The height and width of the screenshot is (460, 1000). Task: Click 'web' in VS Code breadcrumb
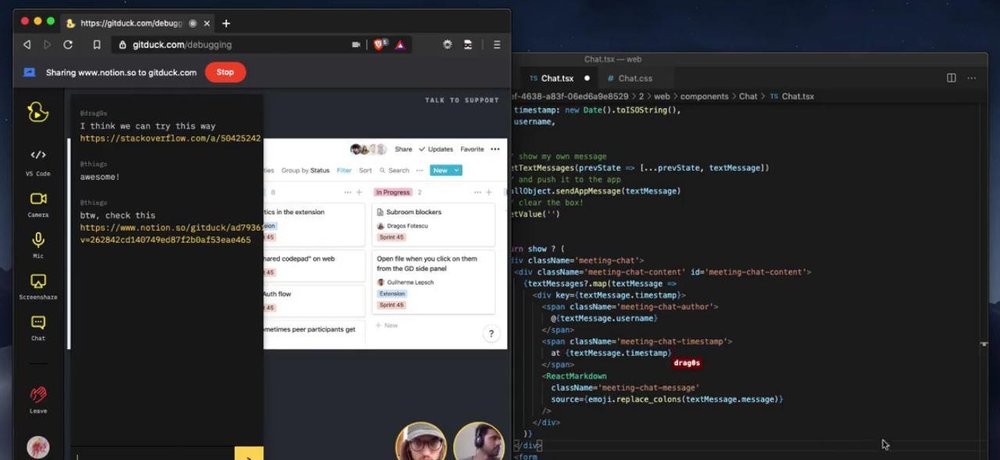click(662, 96)
